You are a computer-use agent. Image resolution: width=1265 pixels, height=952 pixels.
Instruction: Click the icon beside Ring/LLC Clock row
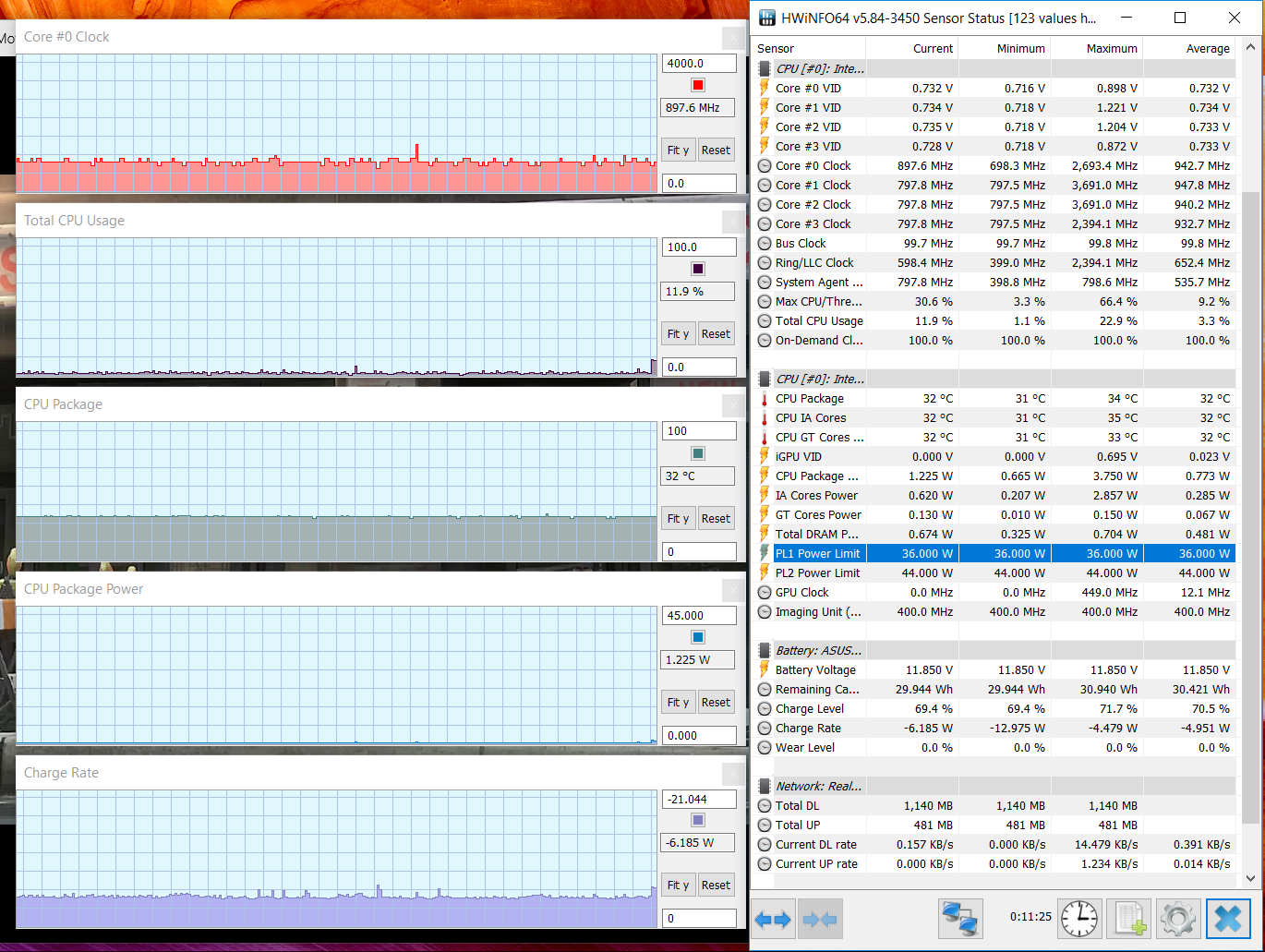[x=765, y=263]
